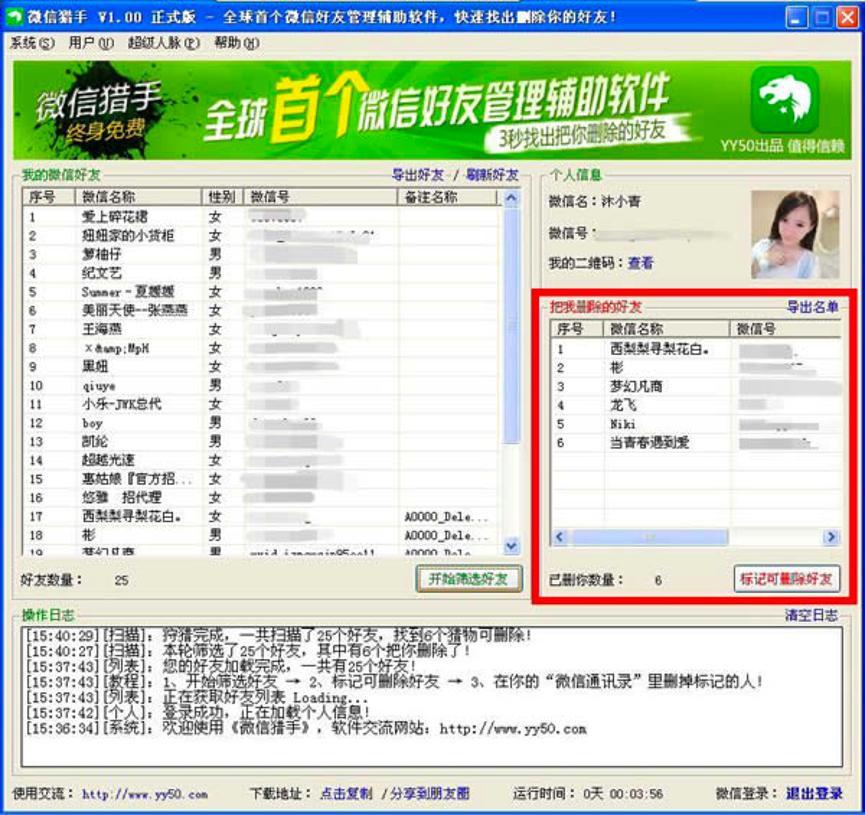
Task: Click 分享到朋友圈 link
Action: point(430,793)
